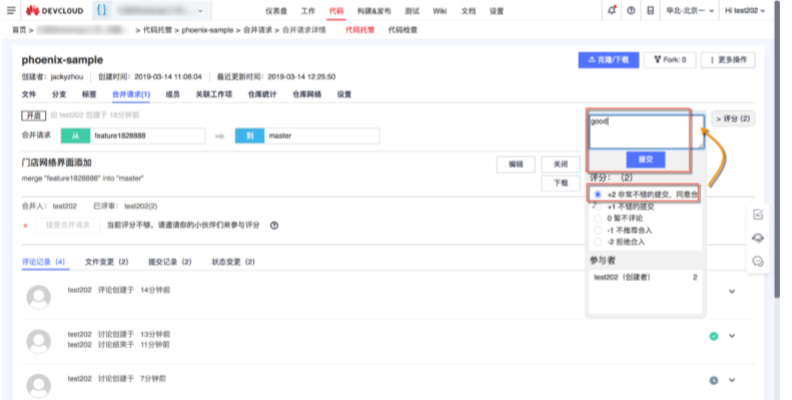Click the help question mark icon in top bar
The width and height of the screenshot is (792, 400).
pos(631,11)
